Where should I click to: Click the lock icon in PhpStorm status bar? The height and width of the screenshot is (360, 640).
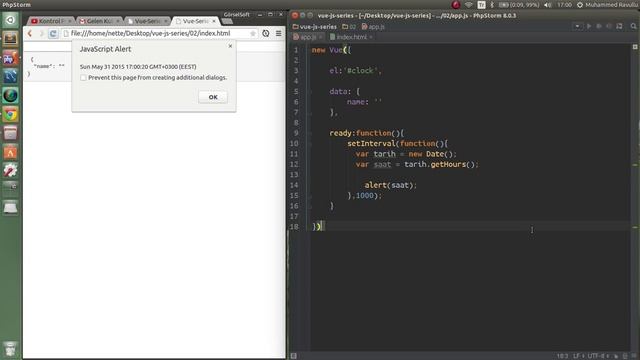[x=616, y=356]
